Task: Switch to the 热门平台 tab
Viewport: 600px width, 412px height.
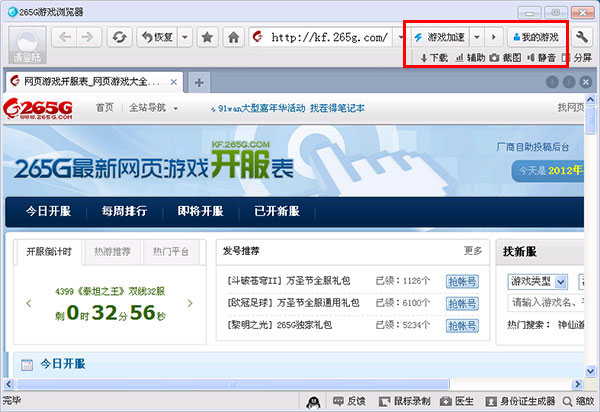Action: pyautogui.click(x=171, y=252)
